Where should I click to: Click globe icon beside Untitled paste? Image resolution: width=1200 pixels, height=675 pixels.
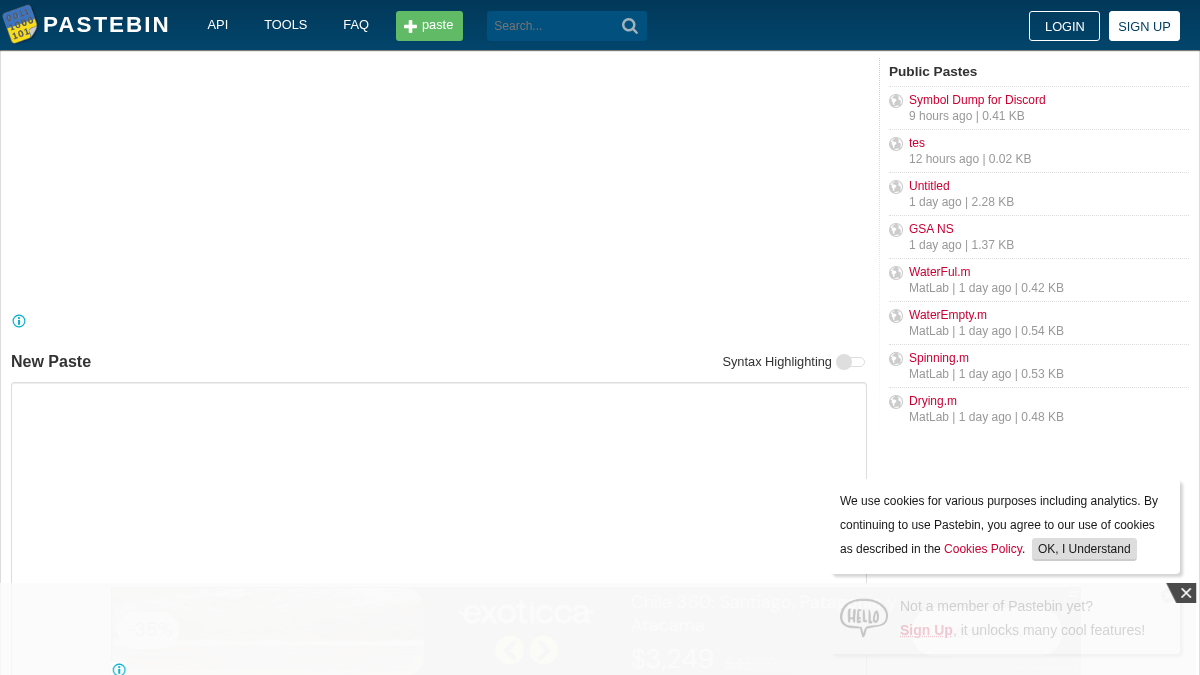point(896,187)
